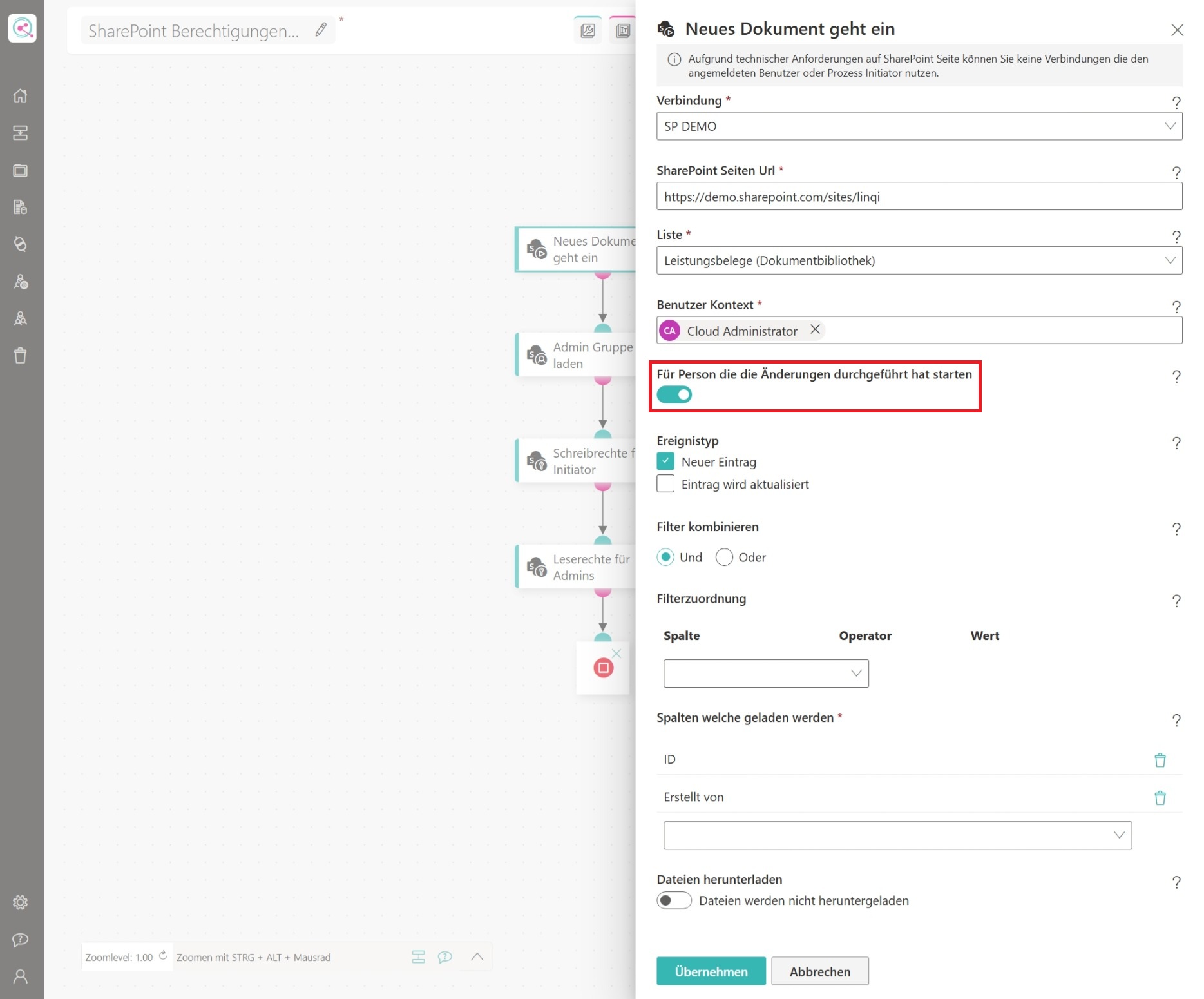Click the app logo at top-left

tap(22, 28)
